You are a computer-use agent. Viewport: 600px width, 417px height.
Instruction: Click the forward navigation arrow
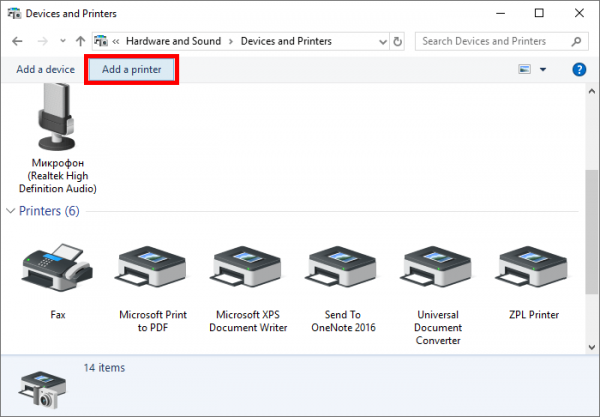click(42, 41)
